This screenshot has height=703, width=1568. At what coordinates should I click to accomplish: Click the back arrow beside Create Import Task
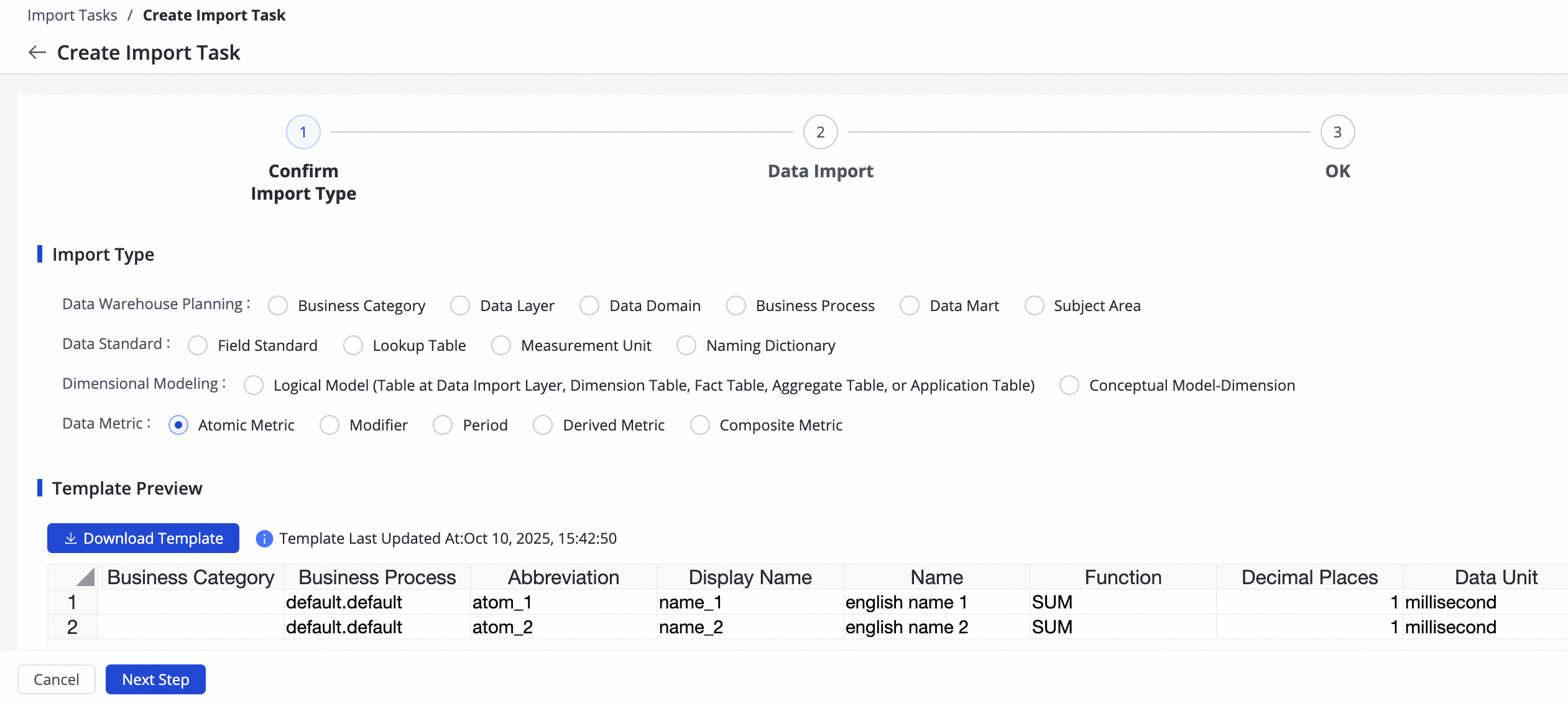[x=37, y=53]
